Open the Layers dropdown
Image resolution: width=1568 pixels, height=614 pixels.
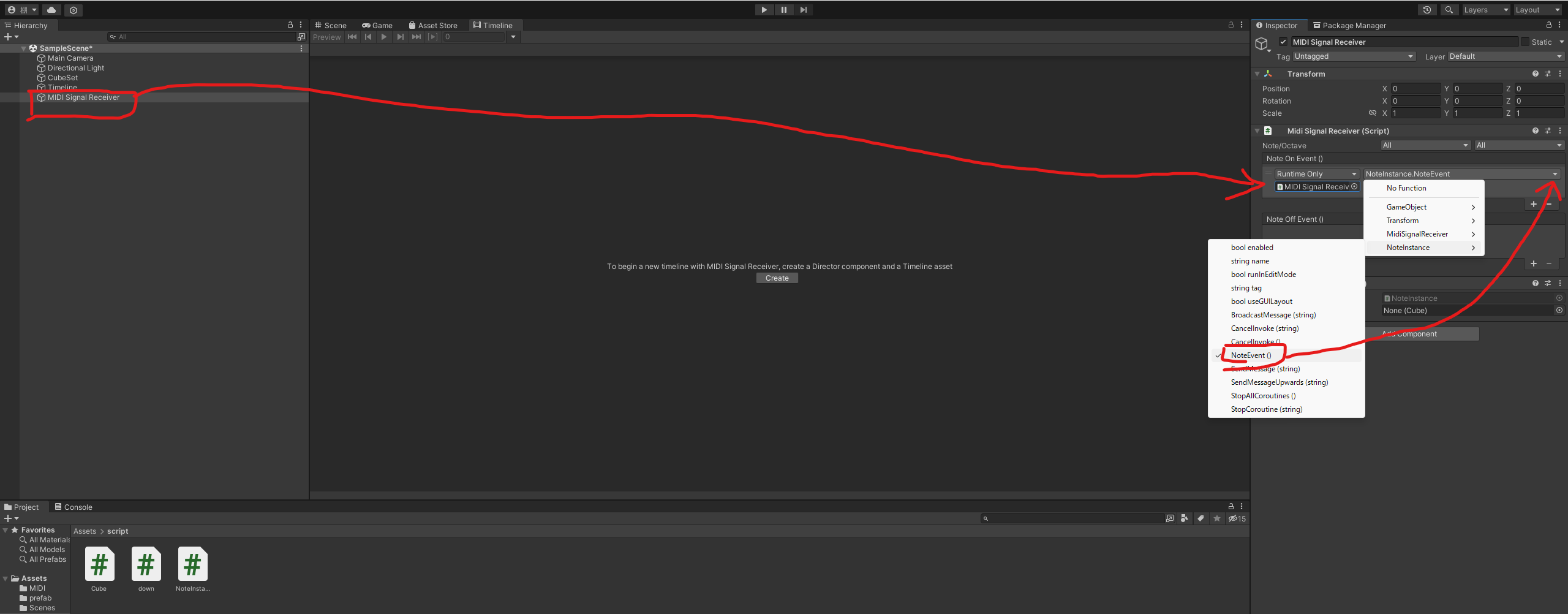(x=1485, y=10)
